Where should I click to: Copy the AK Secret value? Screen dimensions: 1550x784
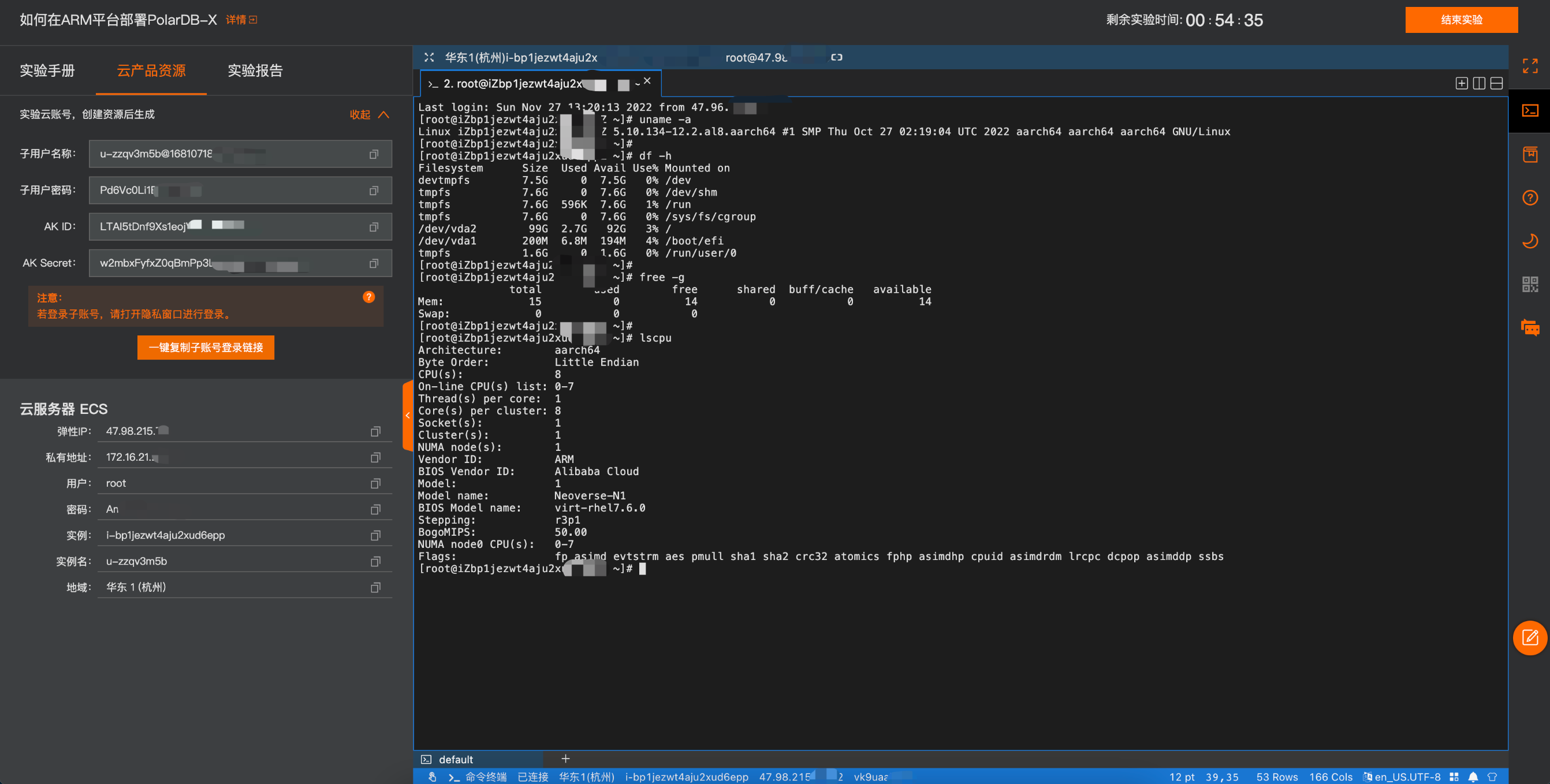[374, 263]
